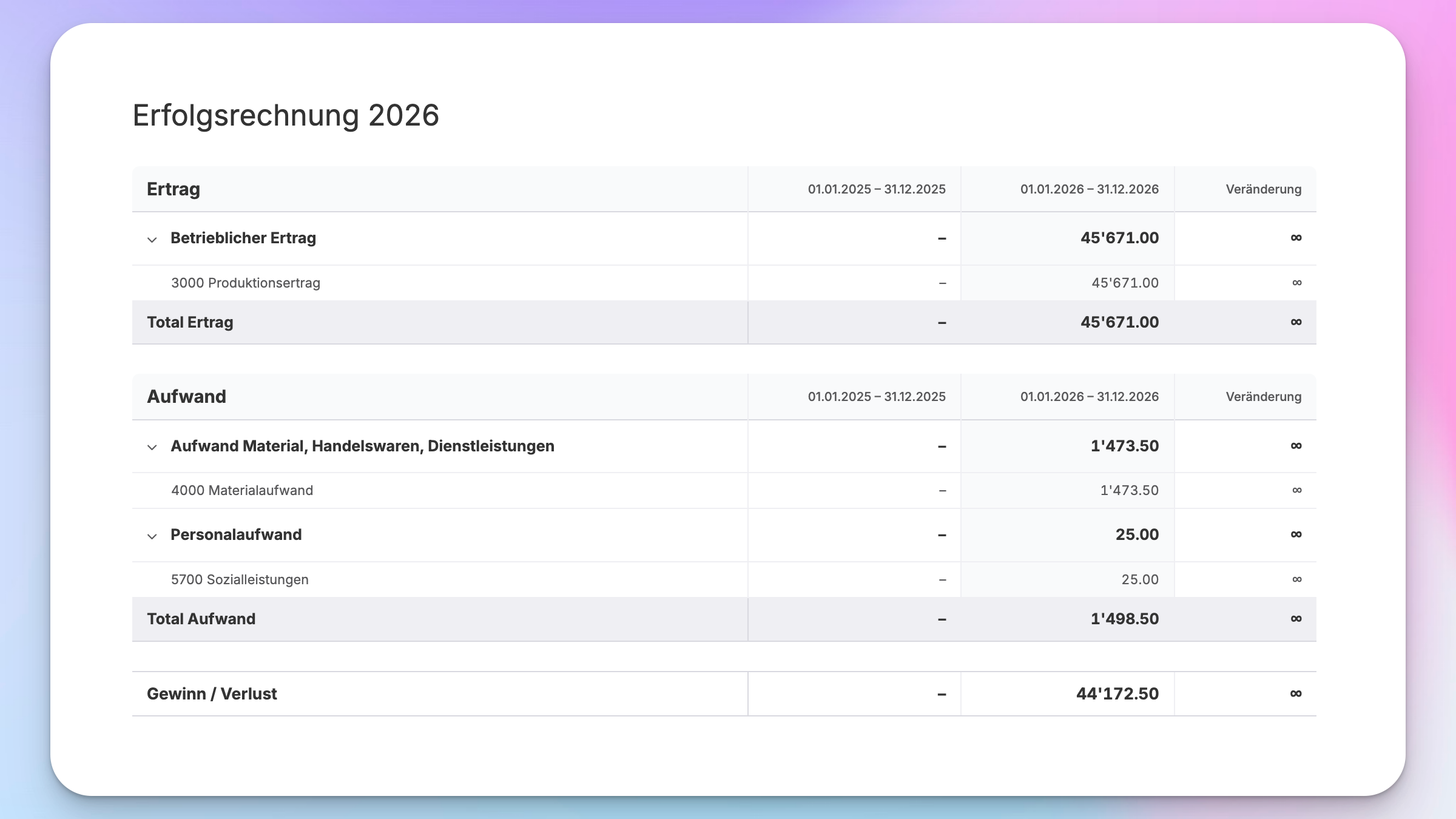Click the Total Ertrag row
The width and height of the screenshot is (1456, 819).
coord(724,322)
